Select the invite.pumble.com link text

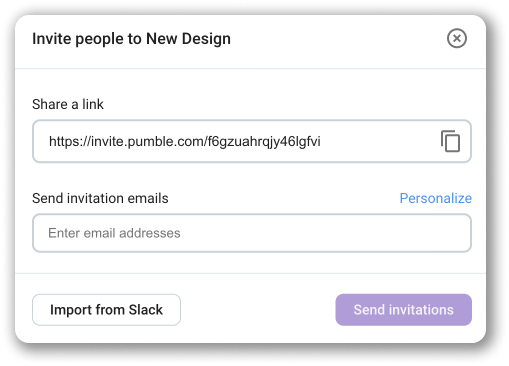(x=184, y=141)
